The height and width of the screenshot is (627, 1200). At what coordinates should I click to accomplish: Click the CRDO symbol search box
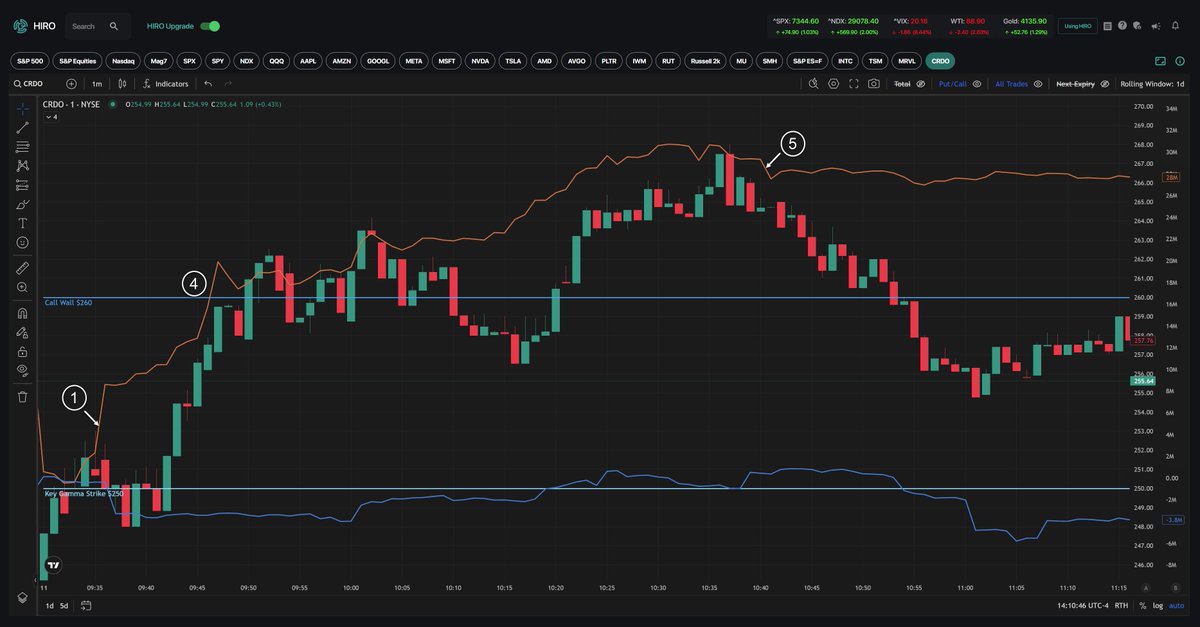(x=36, y=84)
